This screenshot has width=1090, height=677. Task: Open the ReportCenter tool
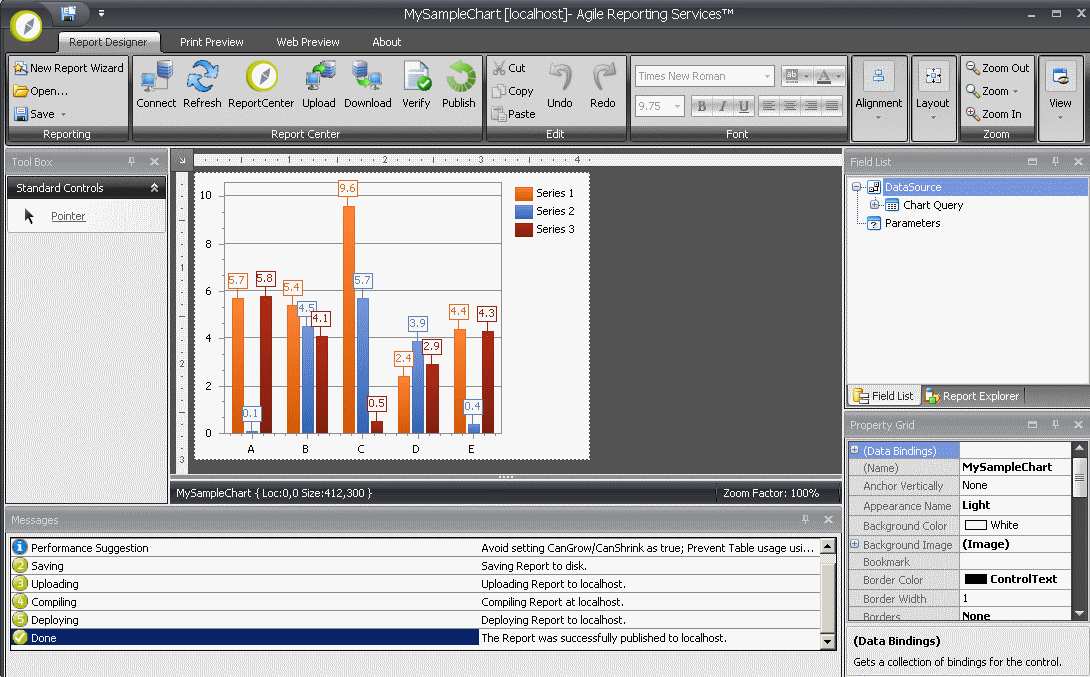[x=262, y=85]
